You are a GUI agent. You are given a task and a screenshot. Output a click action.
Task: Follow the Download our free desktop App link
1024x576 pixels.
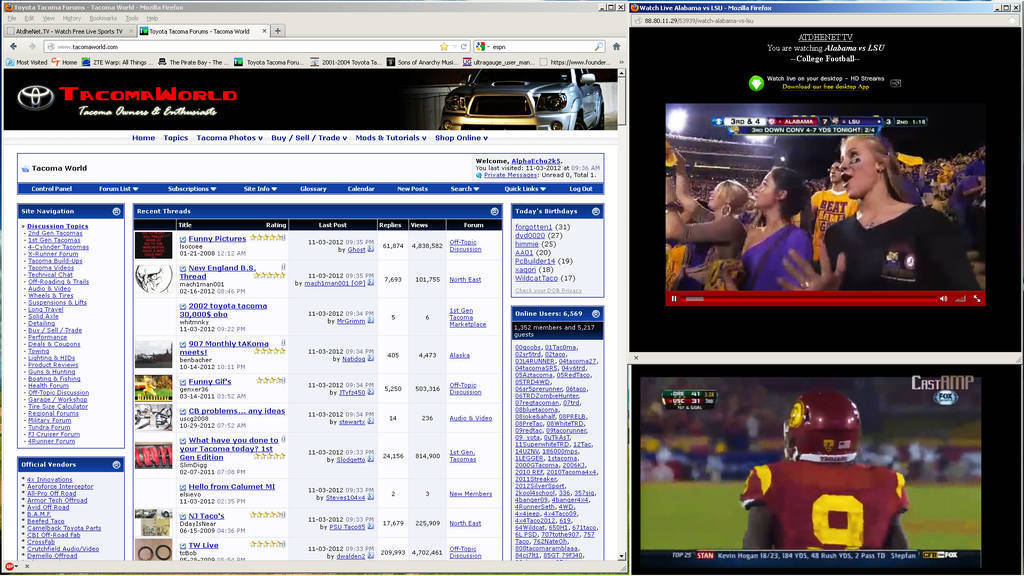pyautogui.click(x=825, y=86)
